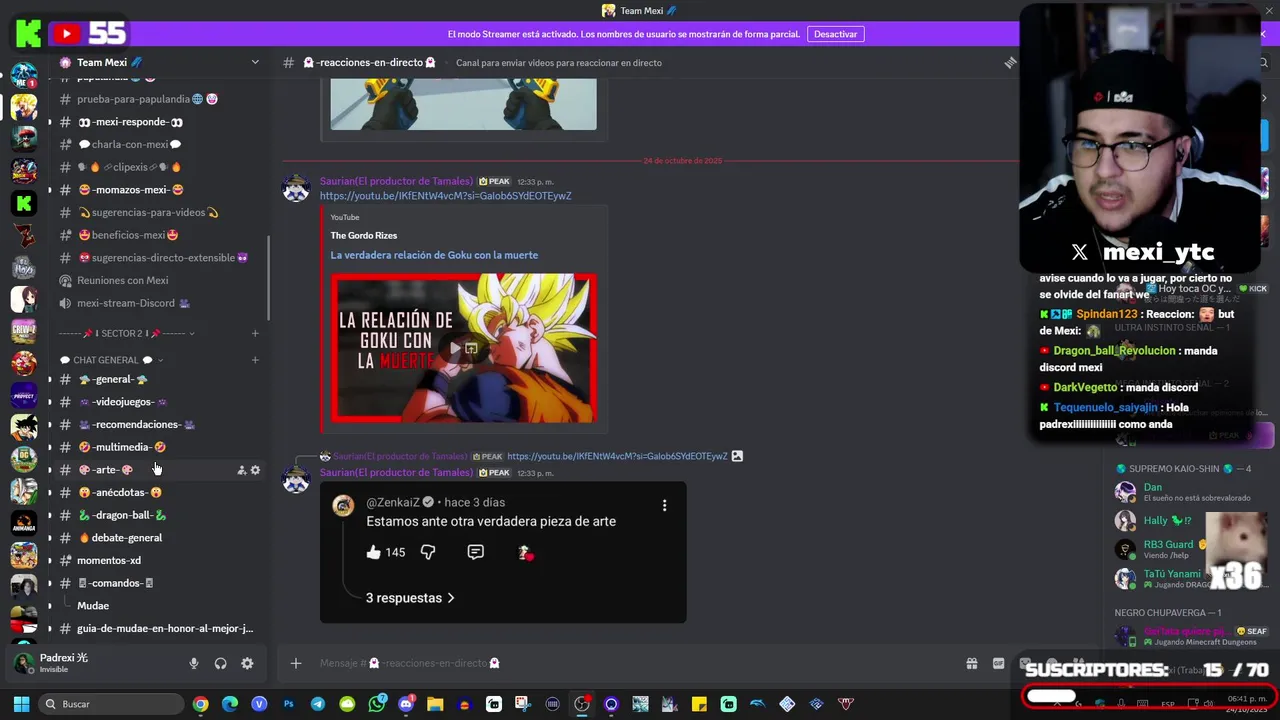The image size is (1280, 720).
Task: Open Threads icon in channel header
Action: coord(1010,62)
